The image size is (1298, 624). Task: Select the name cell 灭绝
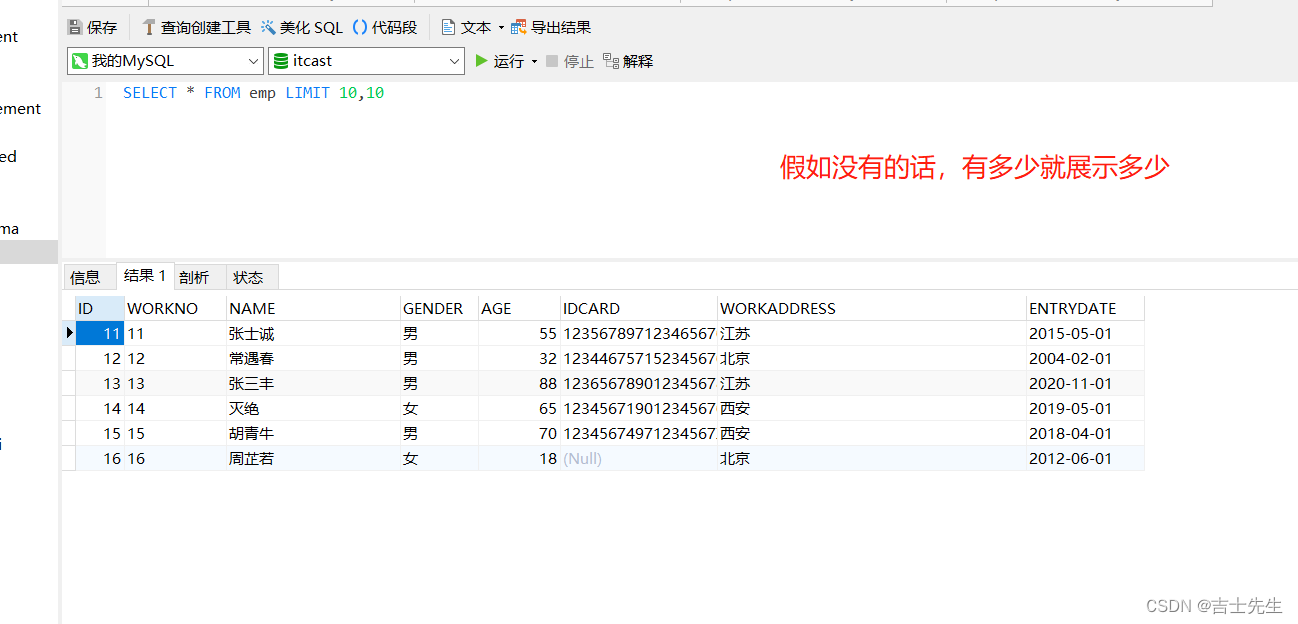tap(313, 408)
